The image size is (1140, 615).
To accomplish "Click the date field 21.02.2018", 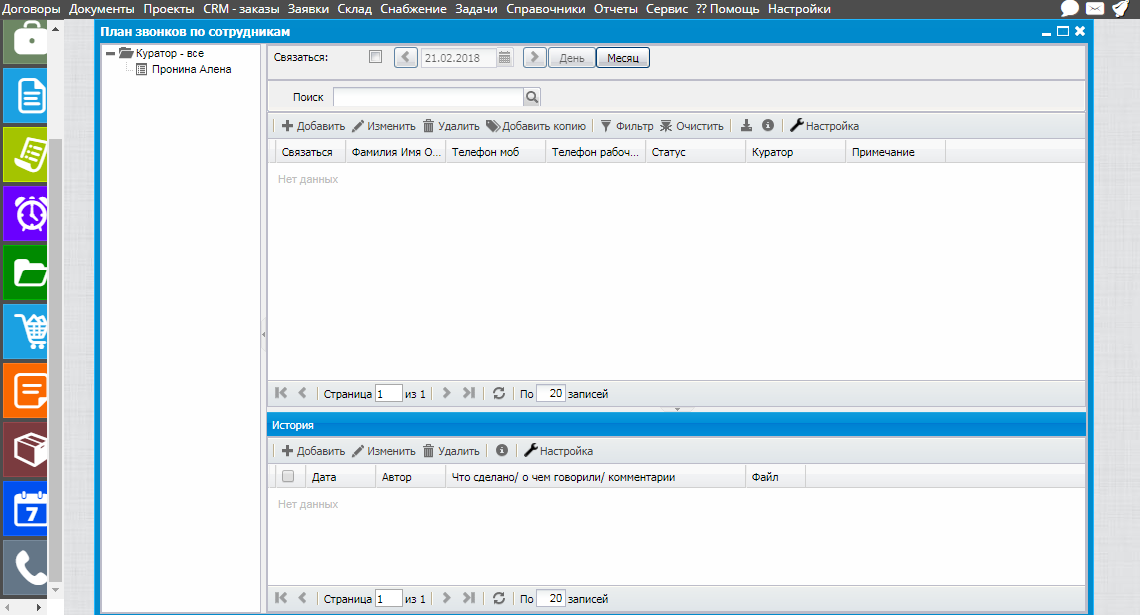I will 458,57.
